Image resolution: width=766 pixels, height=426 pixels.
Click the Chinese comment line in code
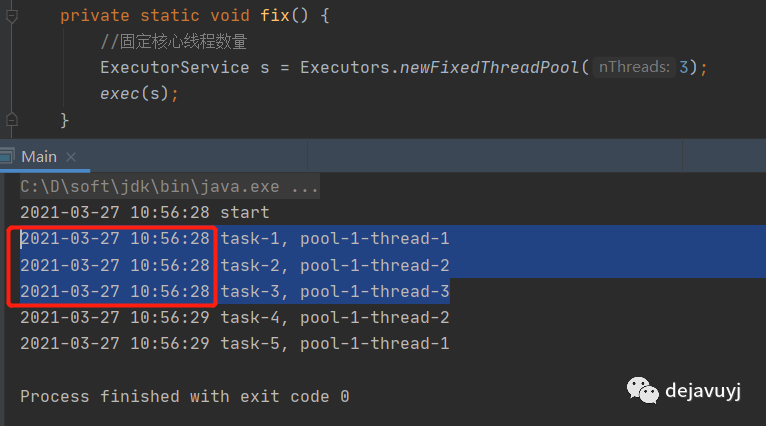click(x=174, y=42)
